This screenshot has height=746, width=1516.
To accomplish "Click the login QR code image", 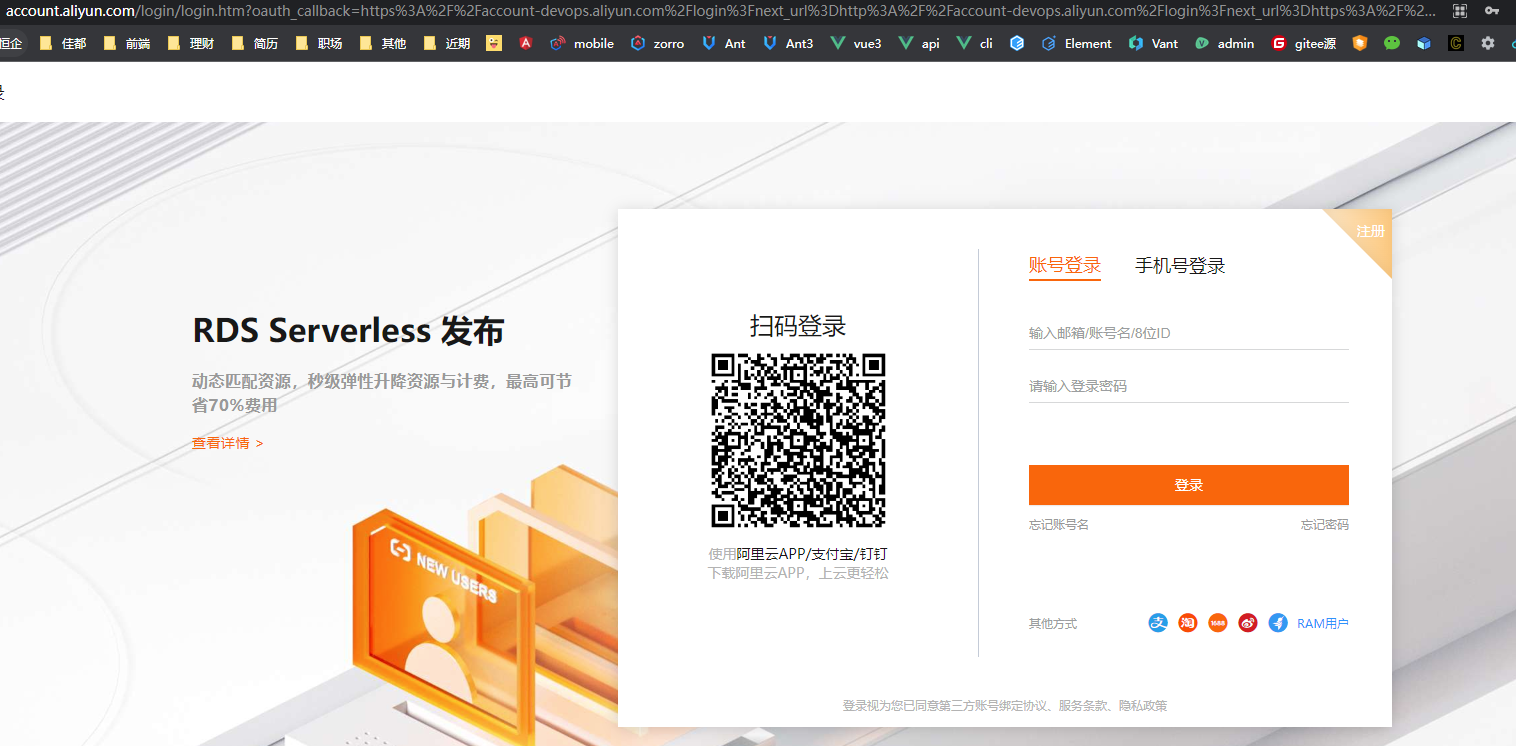I will point(798,440).
